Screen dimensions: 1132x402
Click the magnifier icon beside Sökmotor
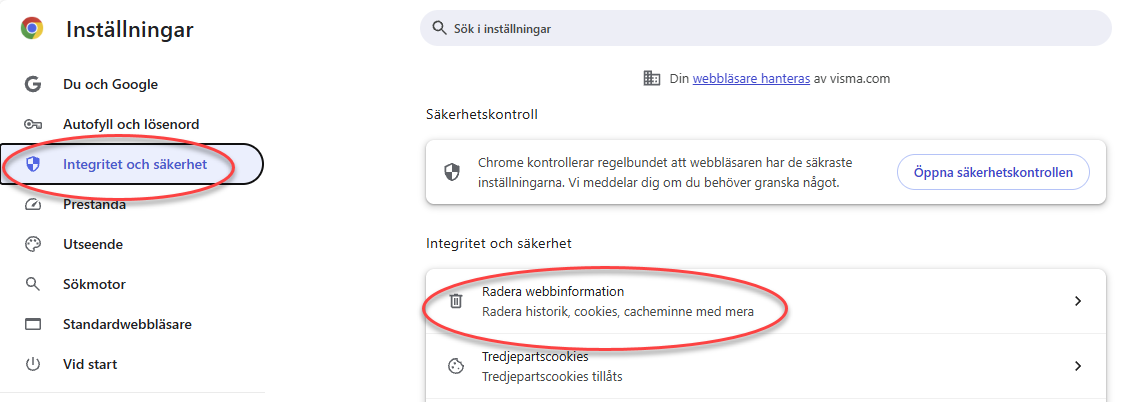32,284
